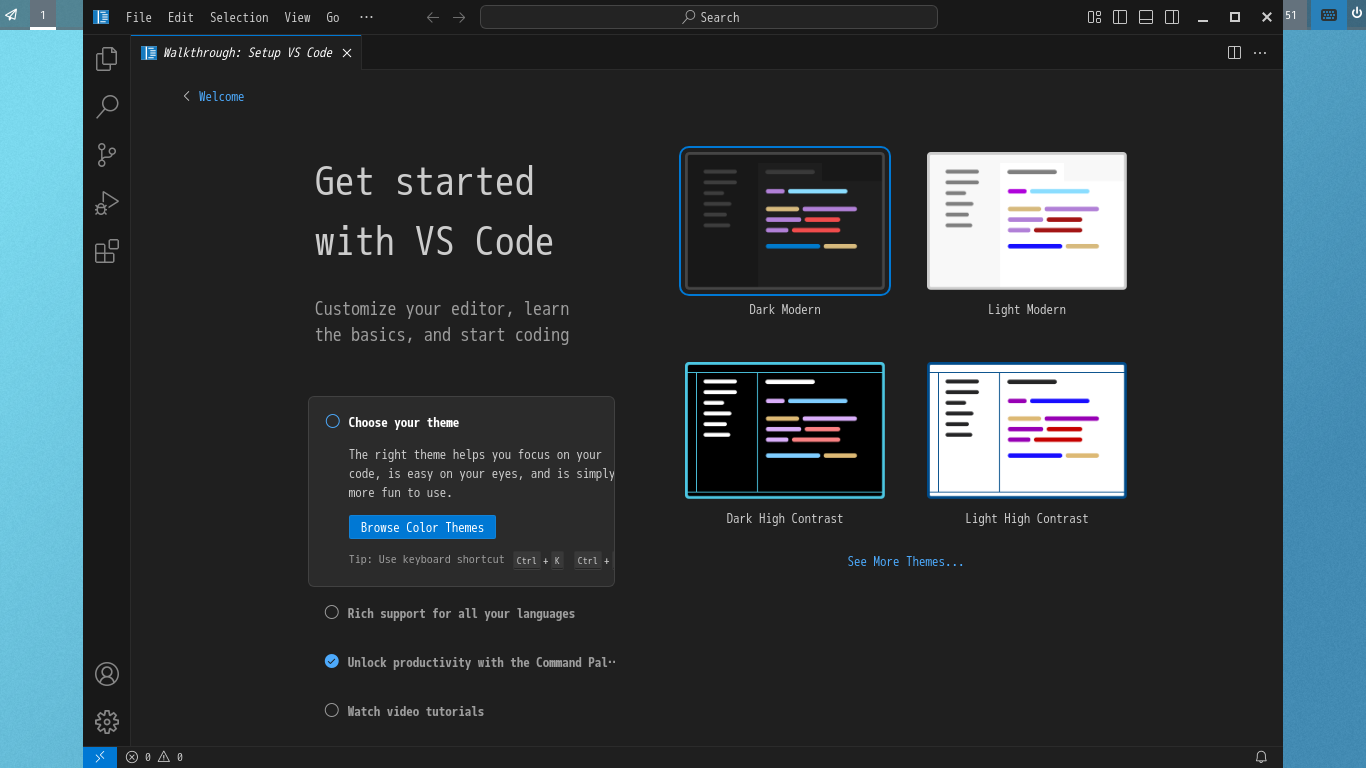
Task: Select the Light High Contrast theme preview
Action: point(1027,430)
